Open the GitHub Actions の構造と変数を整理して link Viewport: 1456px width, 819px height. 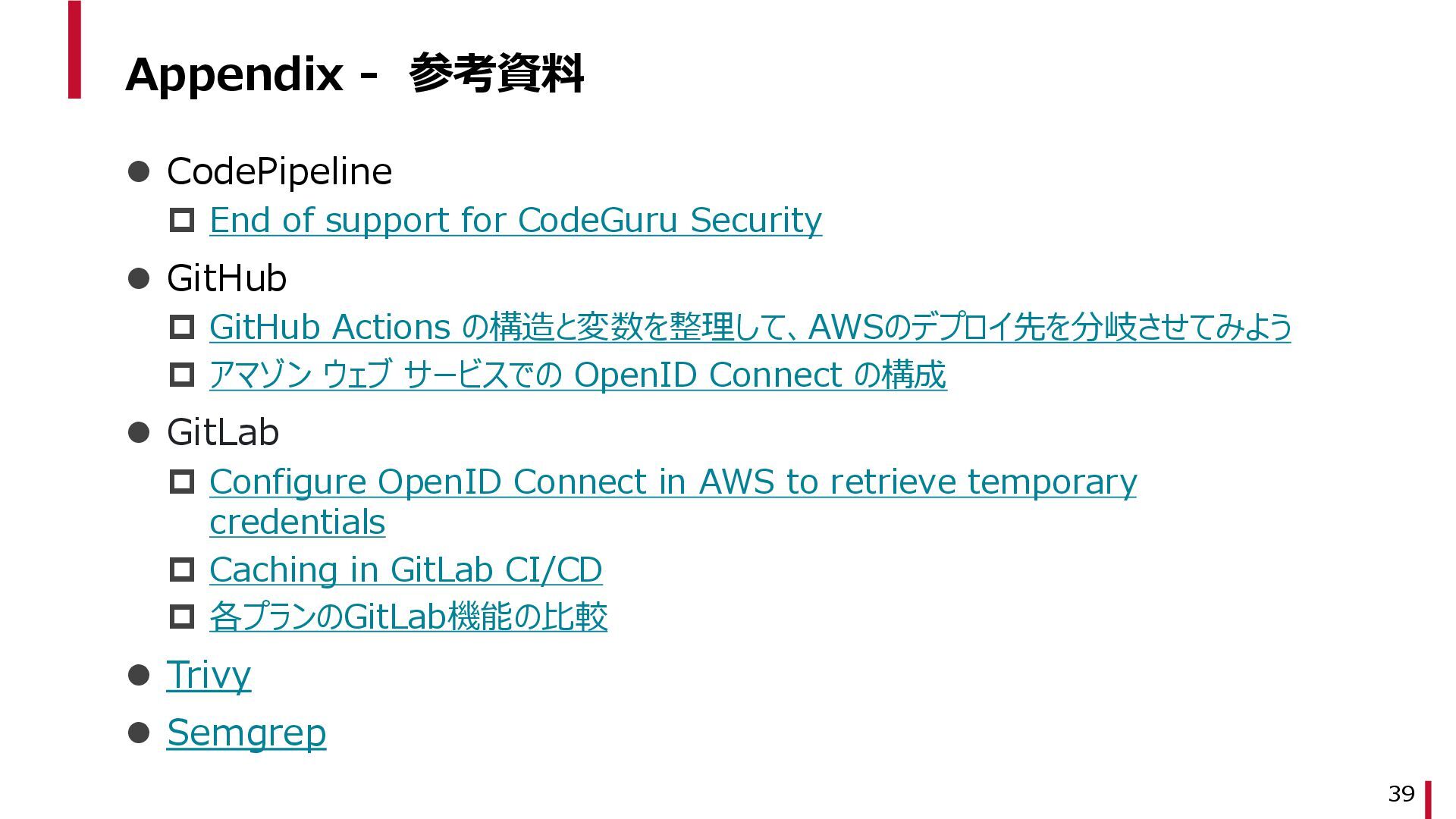pyautogui.click(x=750, y=328)
